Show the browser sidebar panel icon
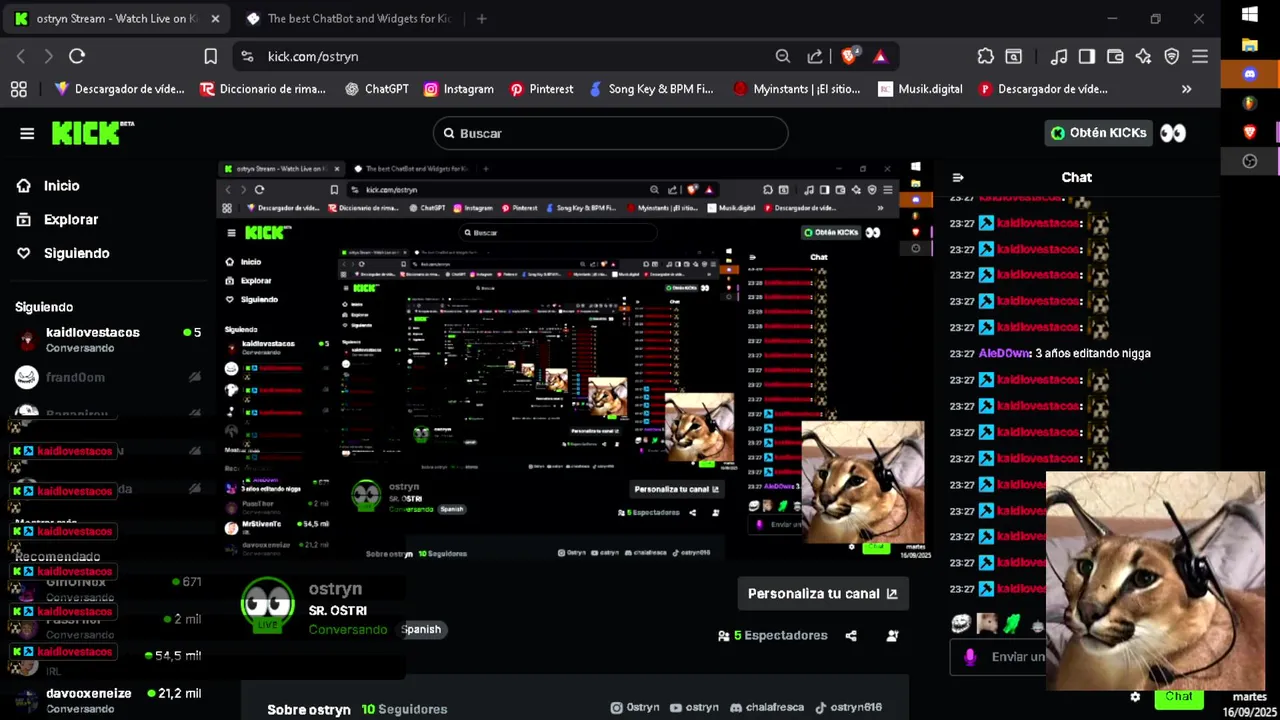The image size is (1280, 720). (x=1087, y=57)
